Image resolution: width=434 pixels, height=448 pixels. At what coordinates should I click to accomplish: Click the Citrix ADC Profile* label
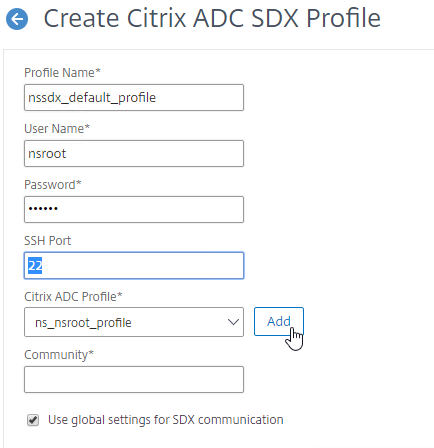(x=73, y=297)
